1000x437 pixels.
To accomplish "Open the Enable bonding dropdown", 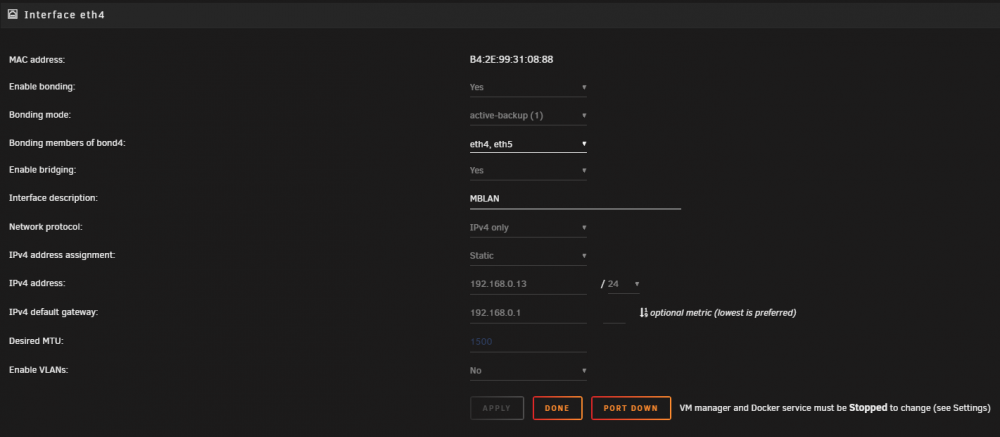I will click(528, 87).
